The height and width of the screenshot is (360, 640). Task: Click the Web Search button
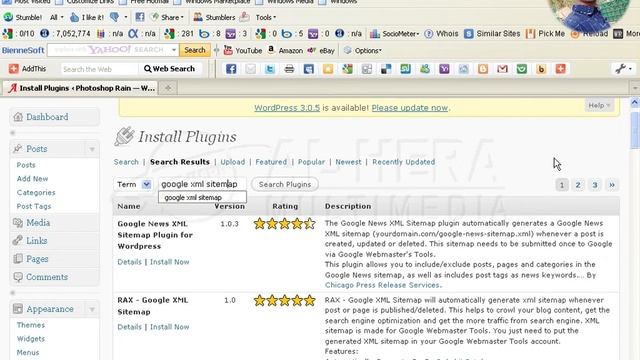pyautogui.click(x=169, y=69)
